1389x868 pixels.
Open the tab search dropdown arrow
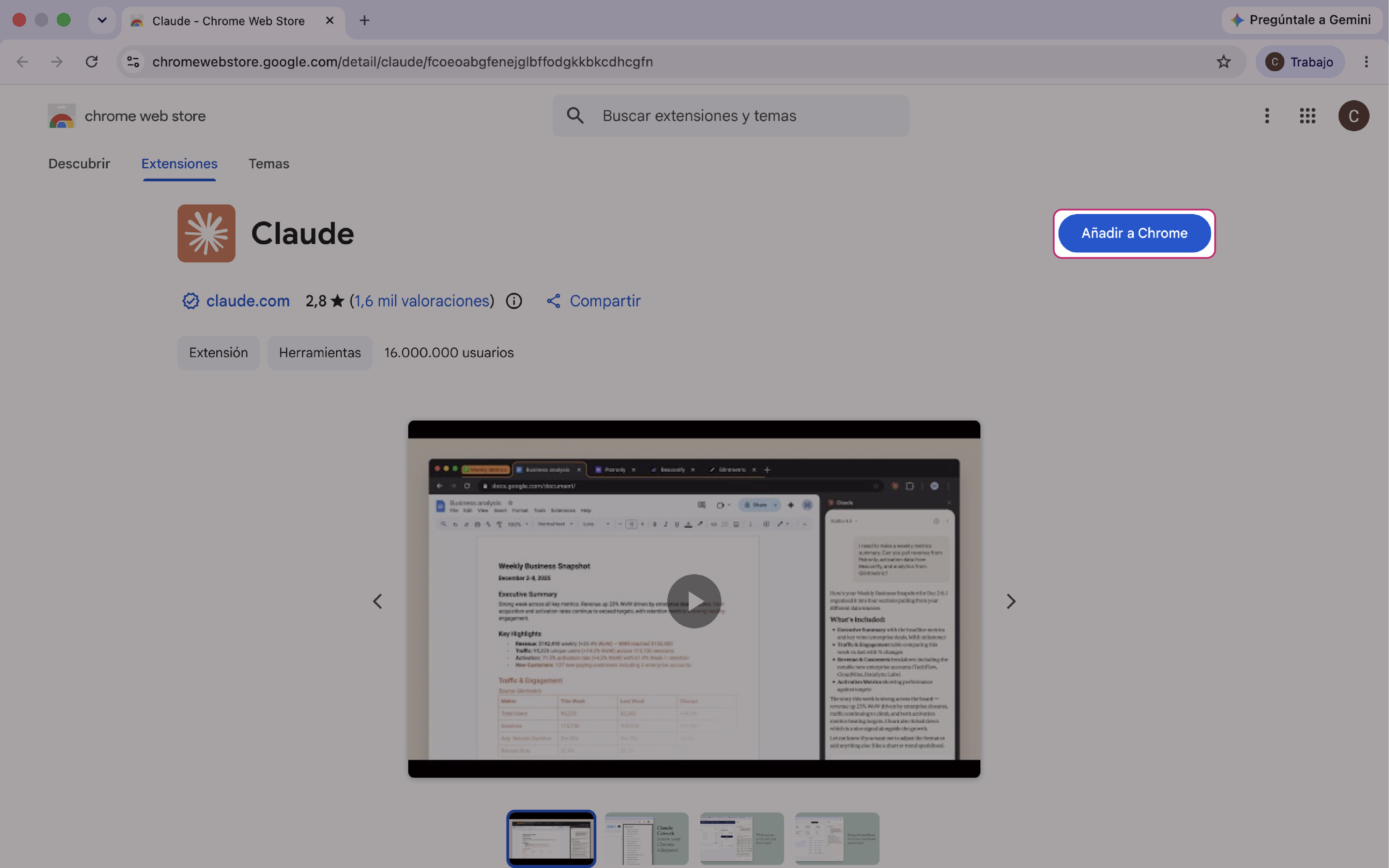[102, 20]
